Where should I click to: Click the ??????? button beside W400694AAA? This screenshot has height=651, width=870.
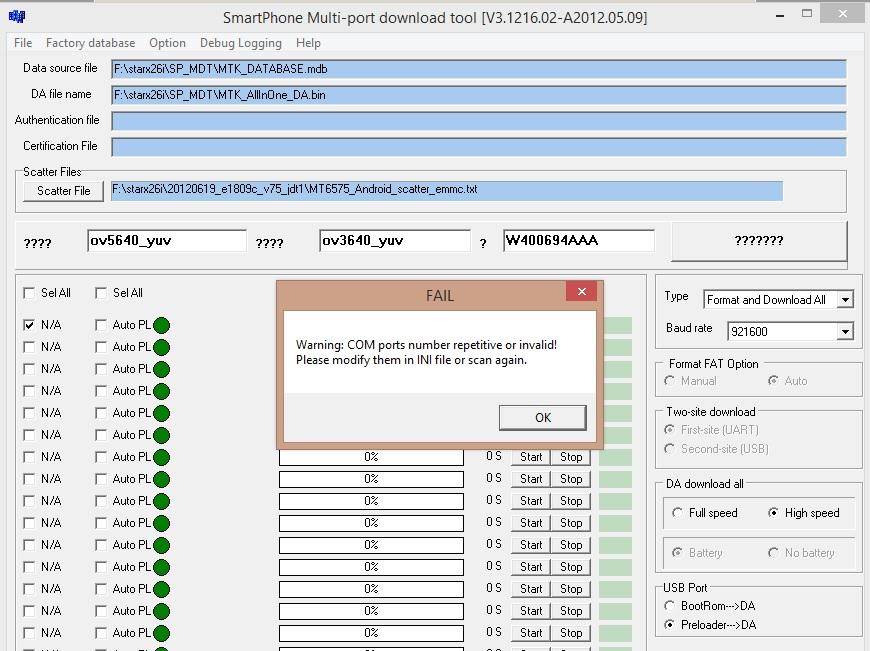759,241
